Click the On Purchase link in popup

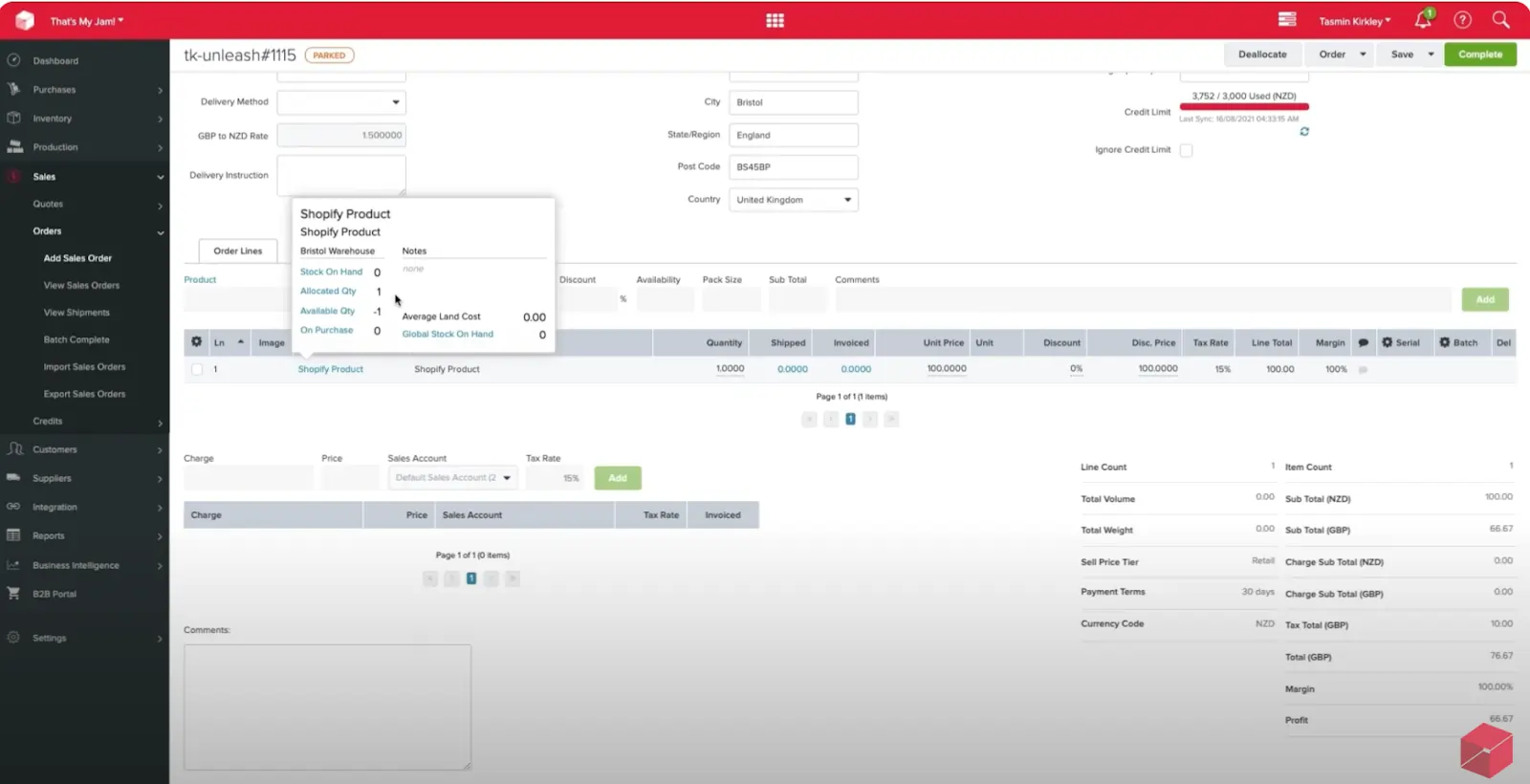[x=326, y=330]
